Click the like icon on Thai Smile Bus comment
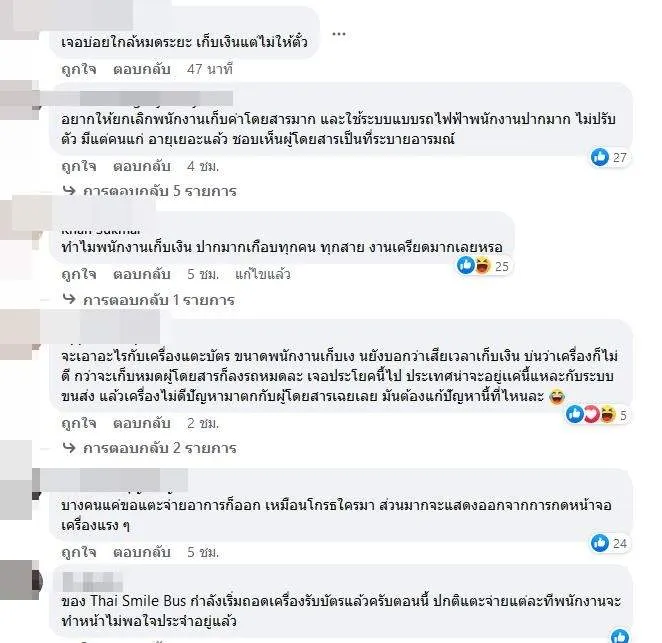 pos(620,636)
